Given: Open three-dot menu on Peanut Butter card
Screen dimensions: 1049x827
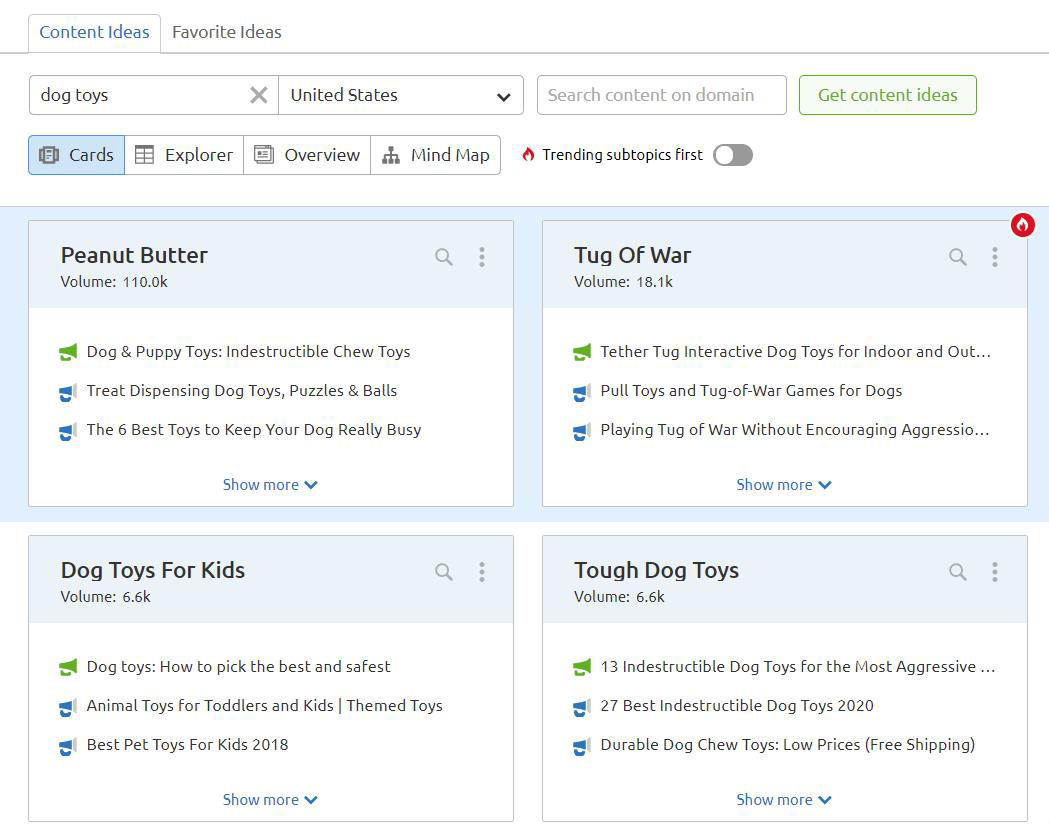Looking at the screenshot, I should pyautogui.click(x=481, y=257).
